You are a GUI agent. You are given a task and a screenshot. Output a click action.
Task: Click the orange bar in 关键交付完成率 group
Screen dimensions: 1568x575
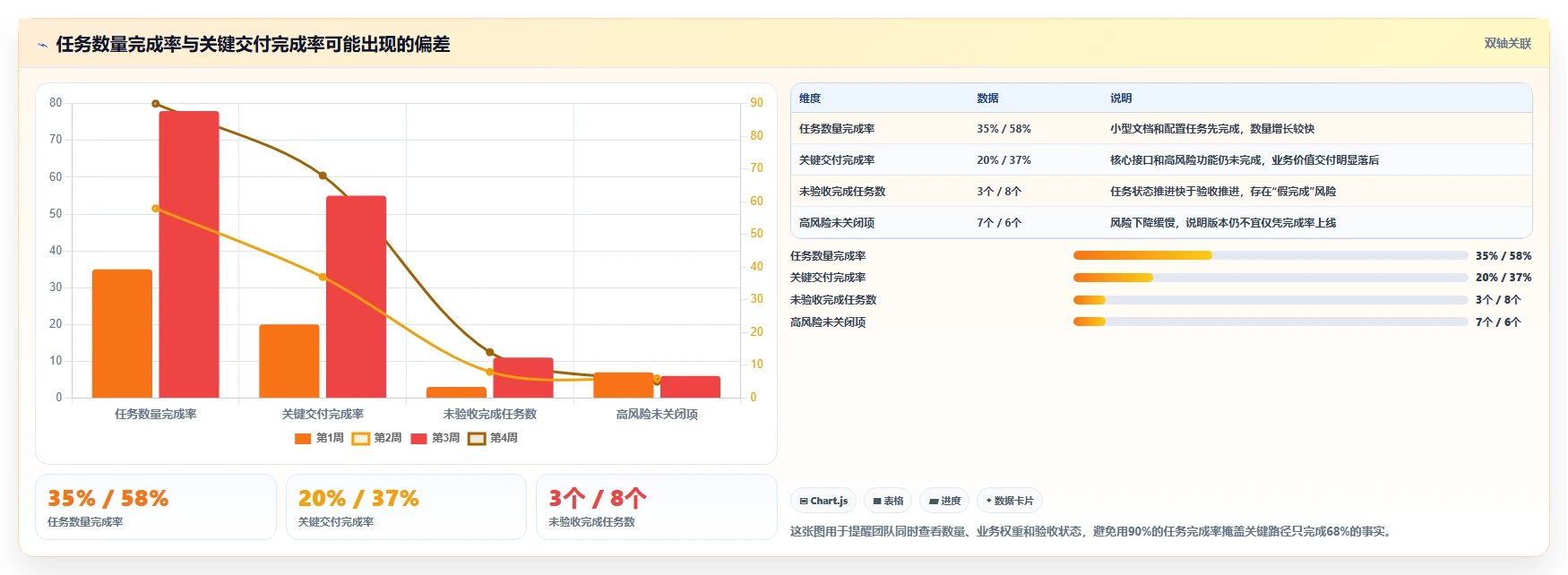[x=289, y=361]
